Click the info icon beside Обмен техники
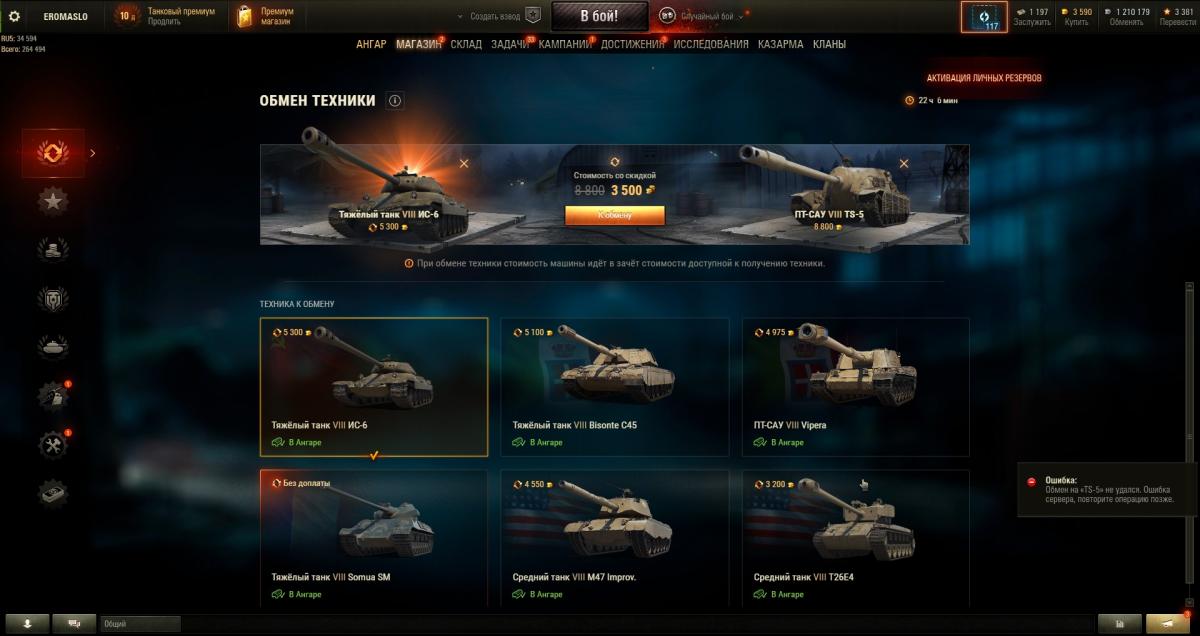Viewport: 1200px width, 636px height. pyautogui.click(x=395, y=101)
